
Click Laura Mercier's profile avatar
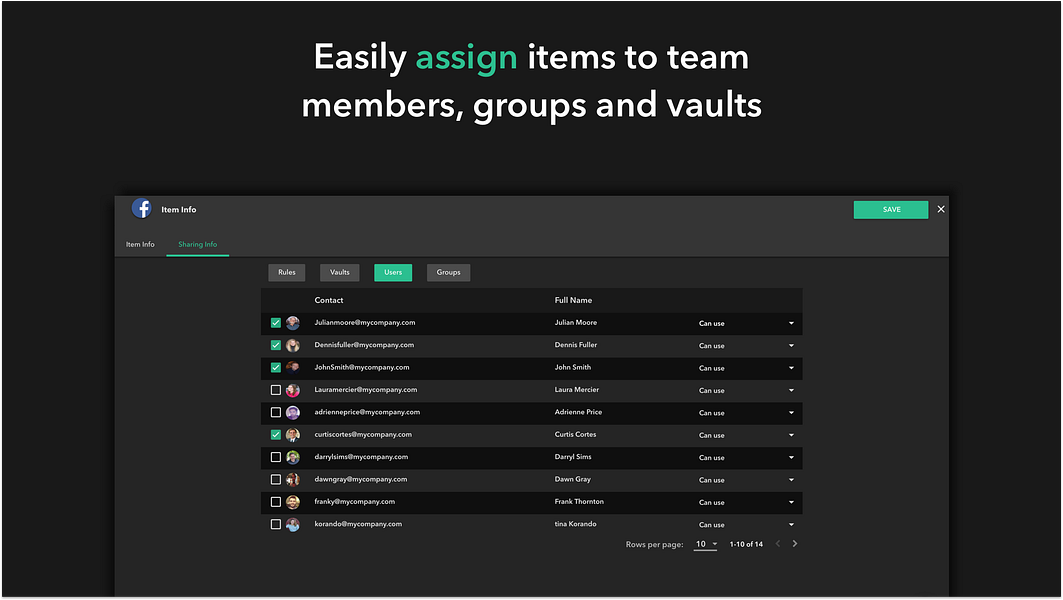click(293, 389)
